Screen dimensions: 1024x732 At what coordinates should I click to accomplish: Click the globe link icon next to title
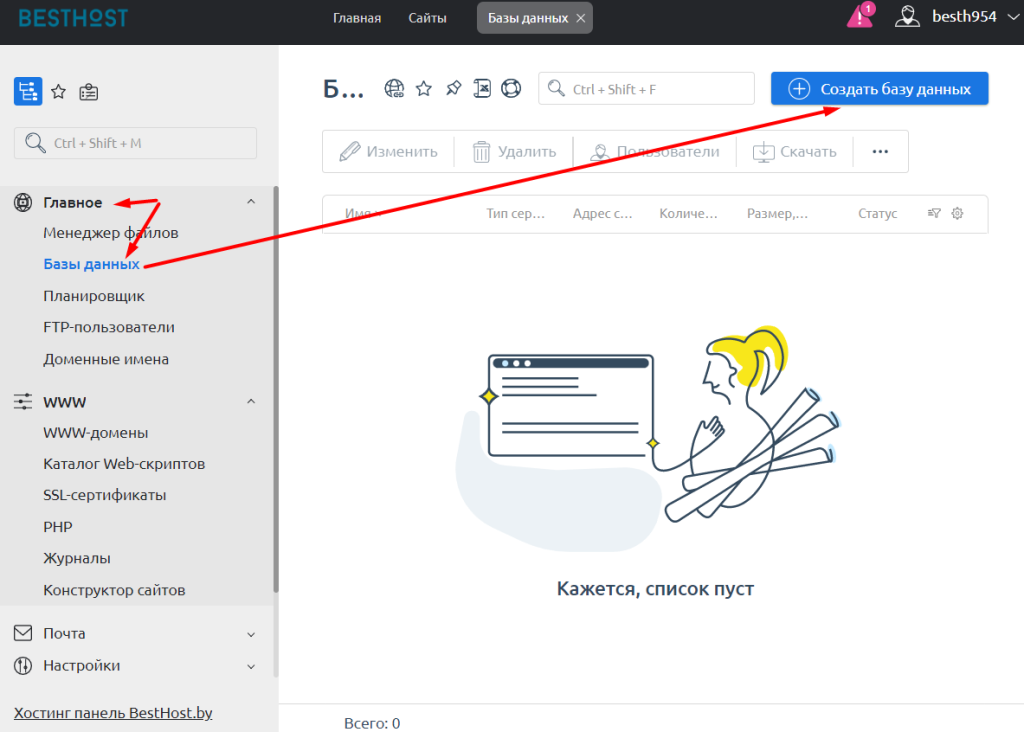394,88
